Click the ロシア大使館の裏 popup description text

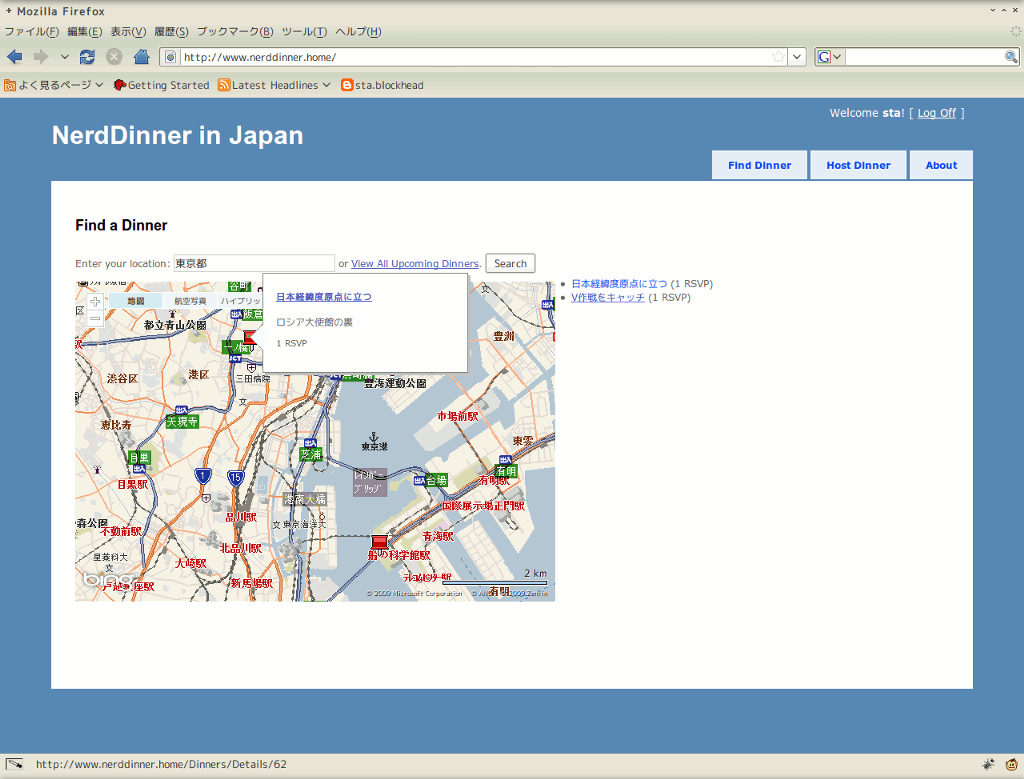pyautogui.click(x=314, y=322)
